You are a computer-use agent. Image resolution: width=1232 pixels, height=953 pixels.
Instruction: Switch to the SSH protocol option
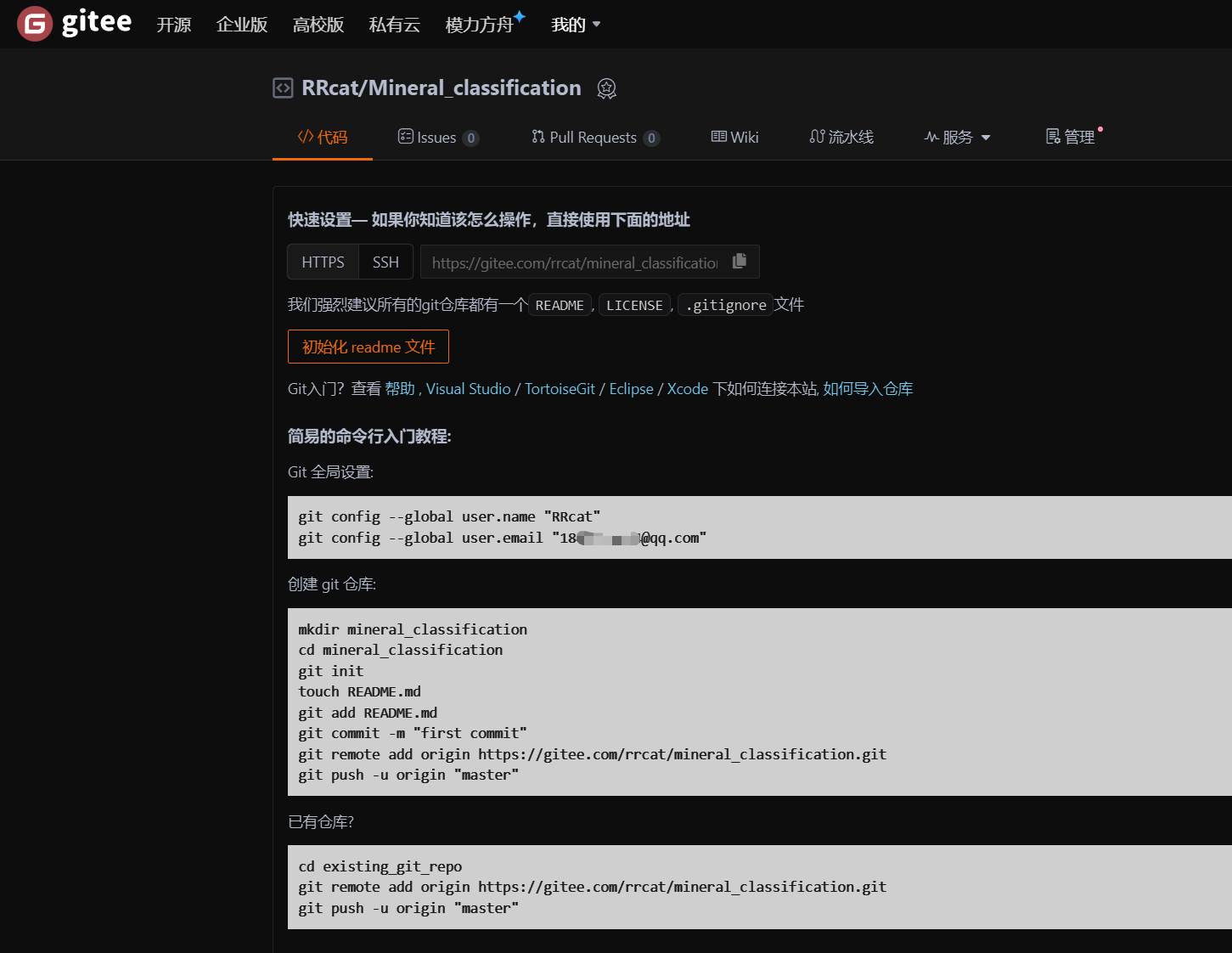pyautogui.click(x=385, y=262)
